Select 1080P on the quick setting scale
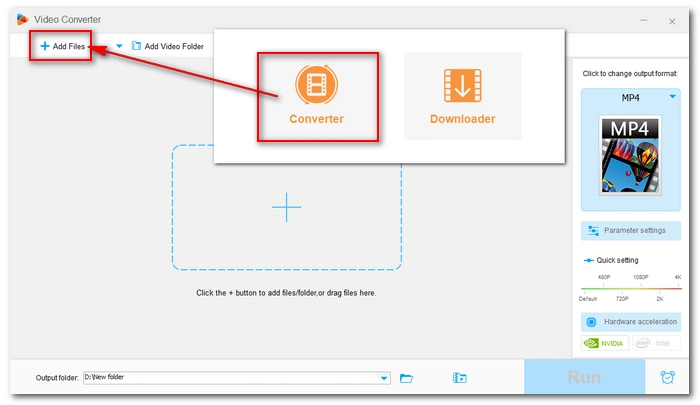The image size is (700, 405). (x=641, y=277)
